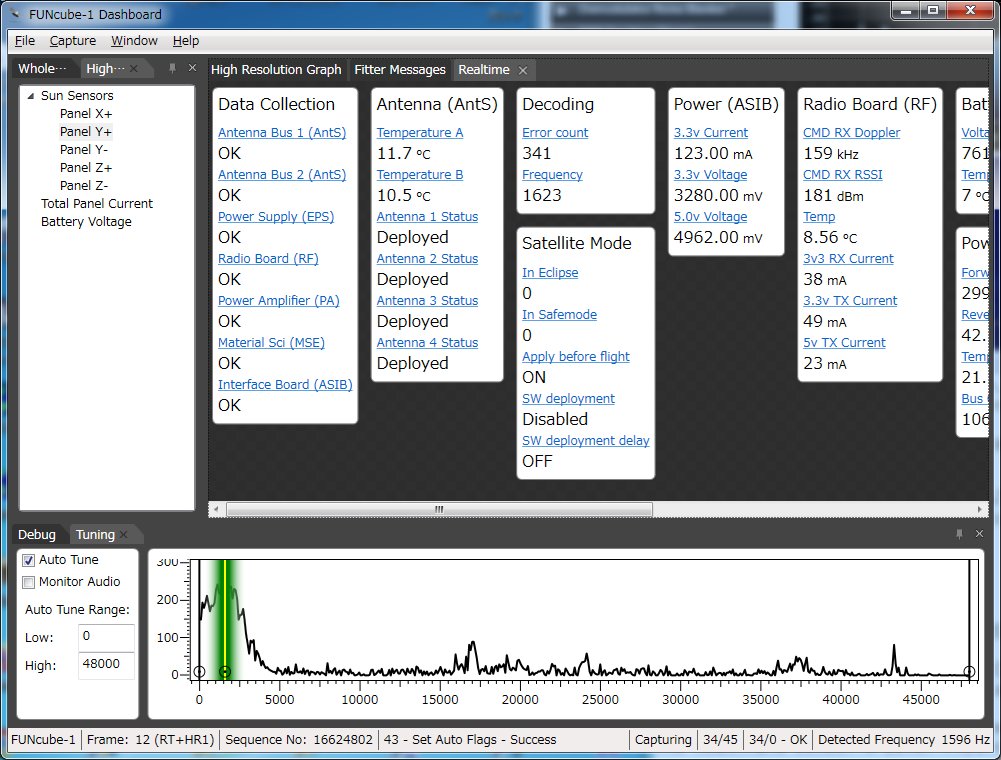Click the left range limit handle at 0
Viewport: 1001px width, 760px height.
(199, 671)
